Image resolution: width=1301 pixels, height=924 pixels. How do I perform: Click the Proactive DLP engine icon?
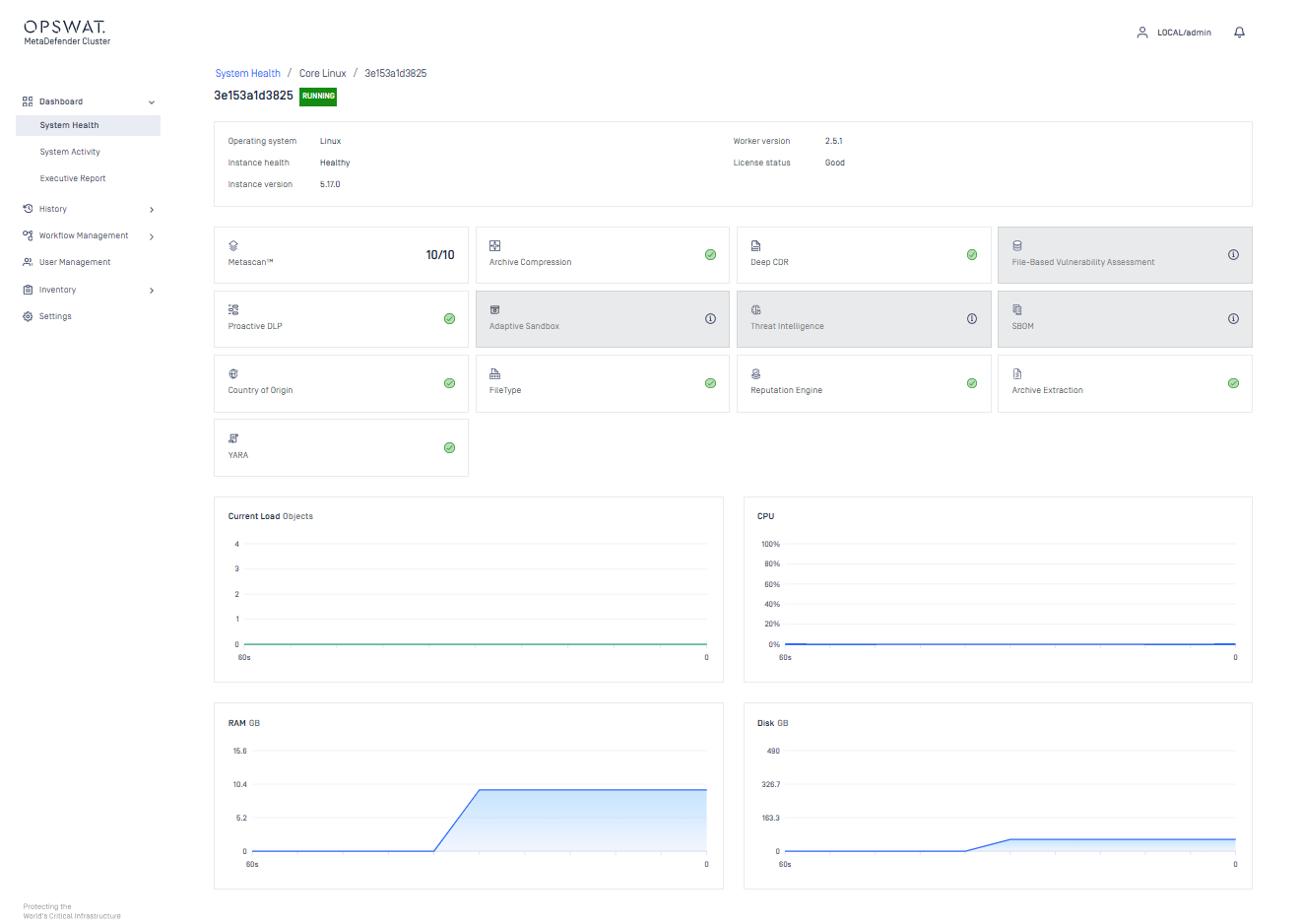pyautogui.click(x=233, y=309)
